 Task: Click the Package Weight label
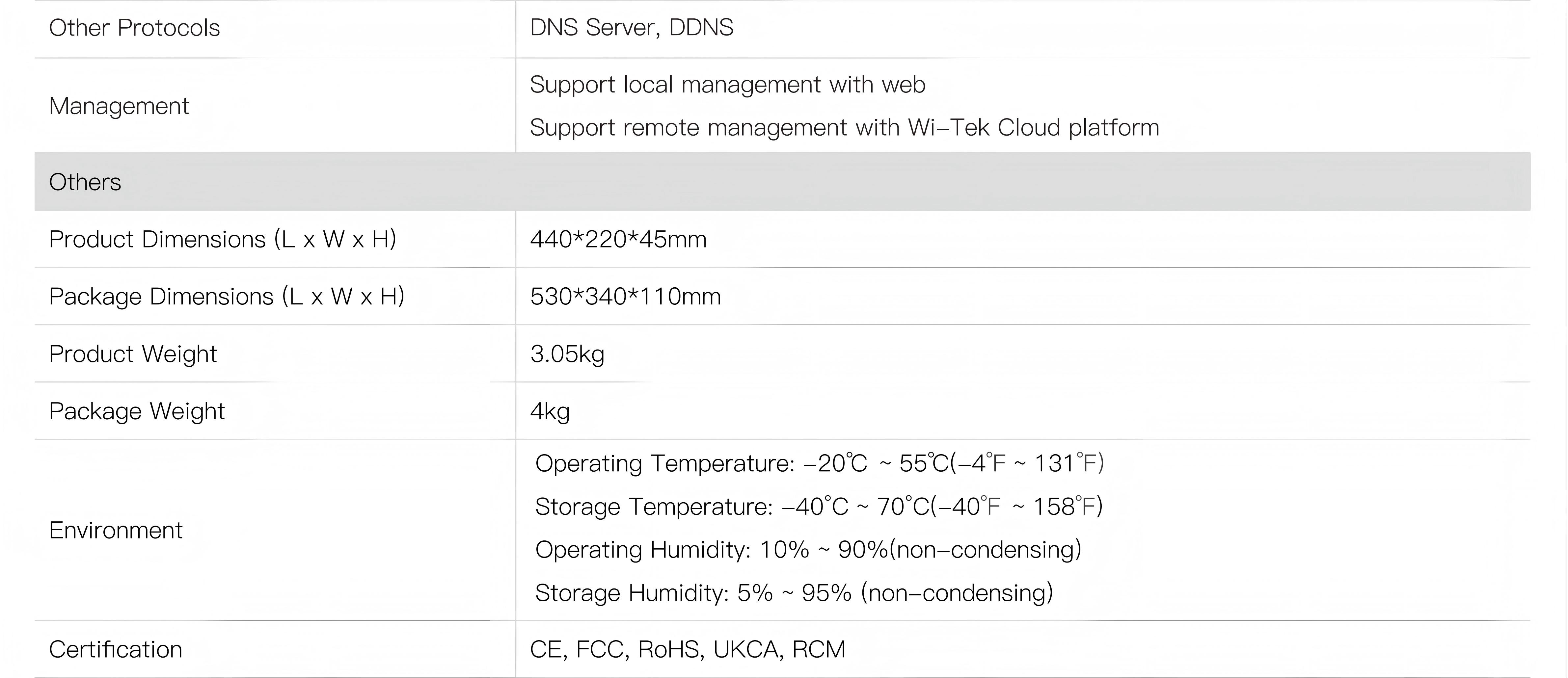(x=137, y=411)
